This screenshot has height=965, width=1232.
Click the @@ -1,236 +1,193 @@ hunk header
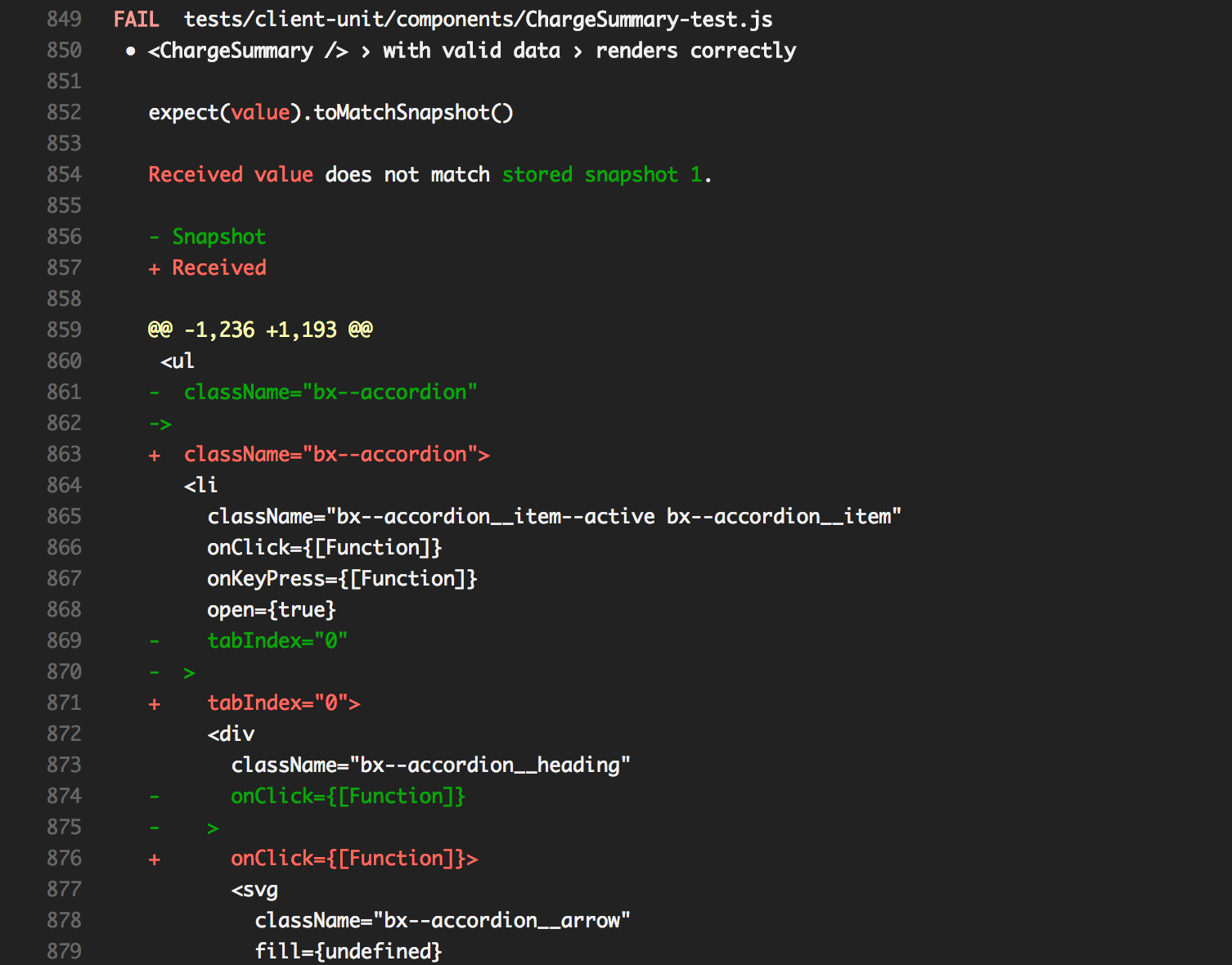(259, 329)
